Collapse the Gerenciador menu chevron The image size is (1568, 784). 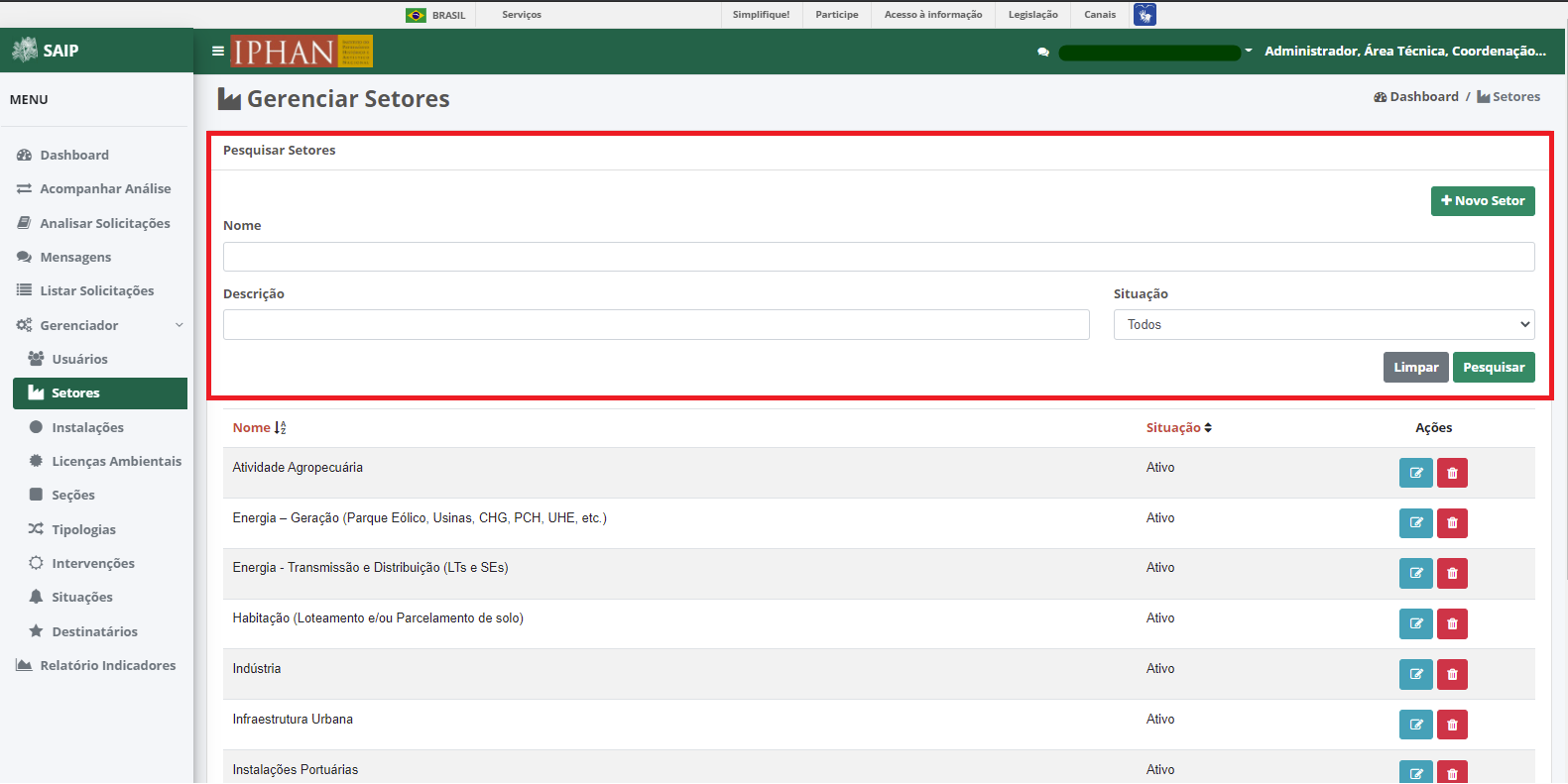tap(180, 325)
